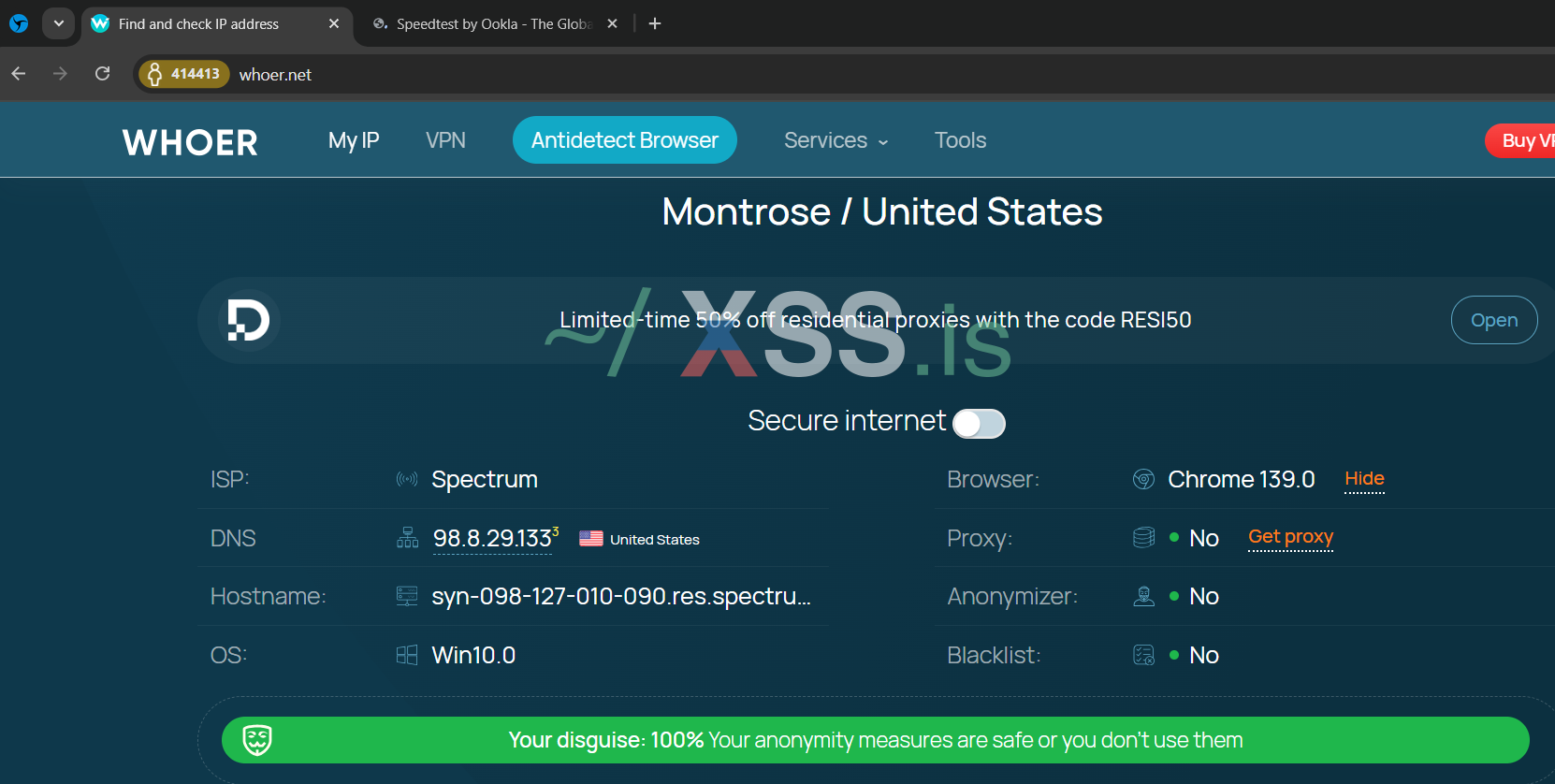Click the Antidetect Browser button

pos(625,140)
